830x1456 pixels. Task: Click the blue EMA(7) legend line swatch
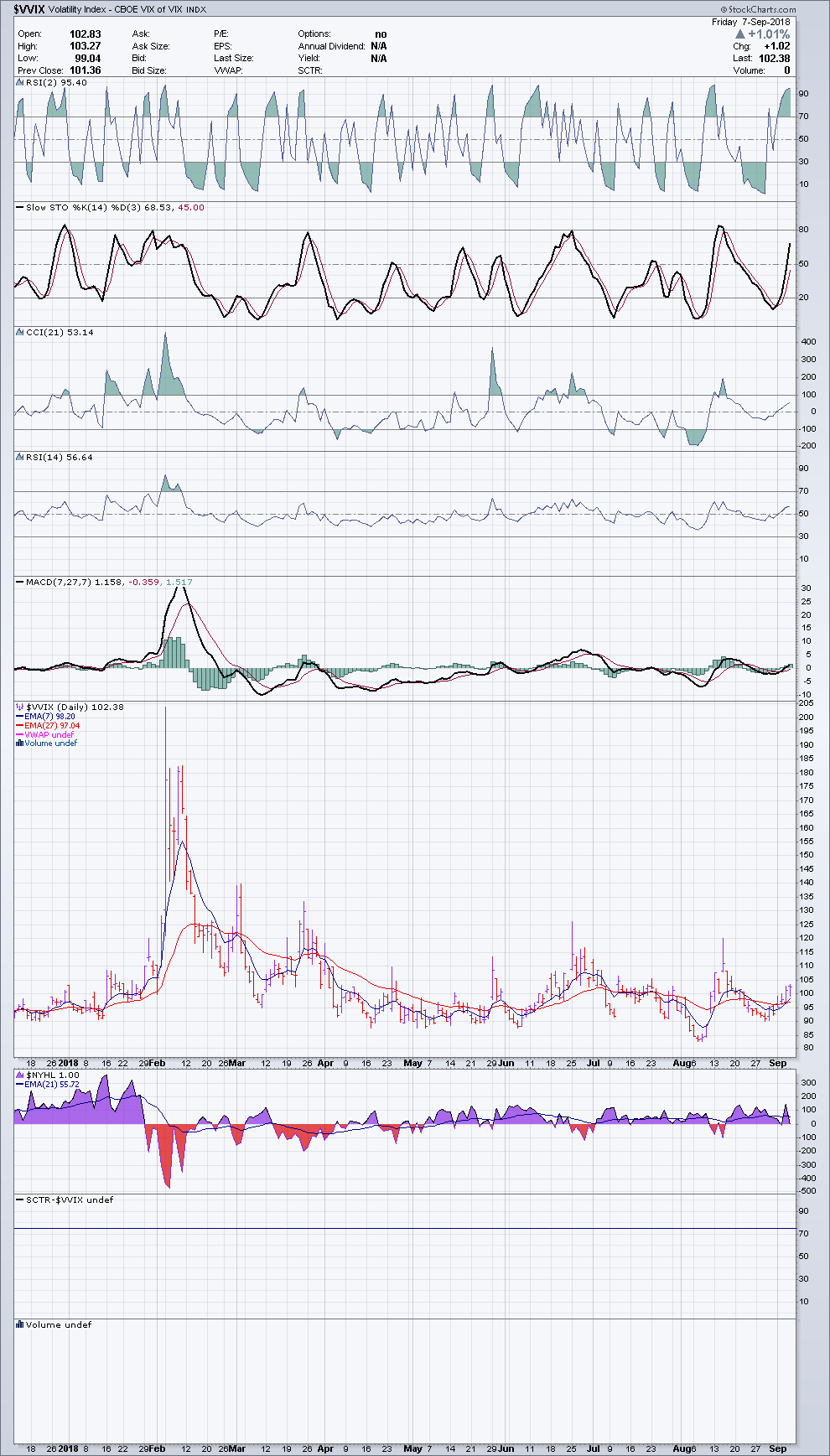click(x=20, y=717)
